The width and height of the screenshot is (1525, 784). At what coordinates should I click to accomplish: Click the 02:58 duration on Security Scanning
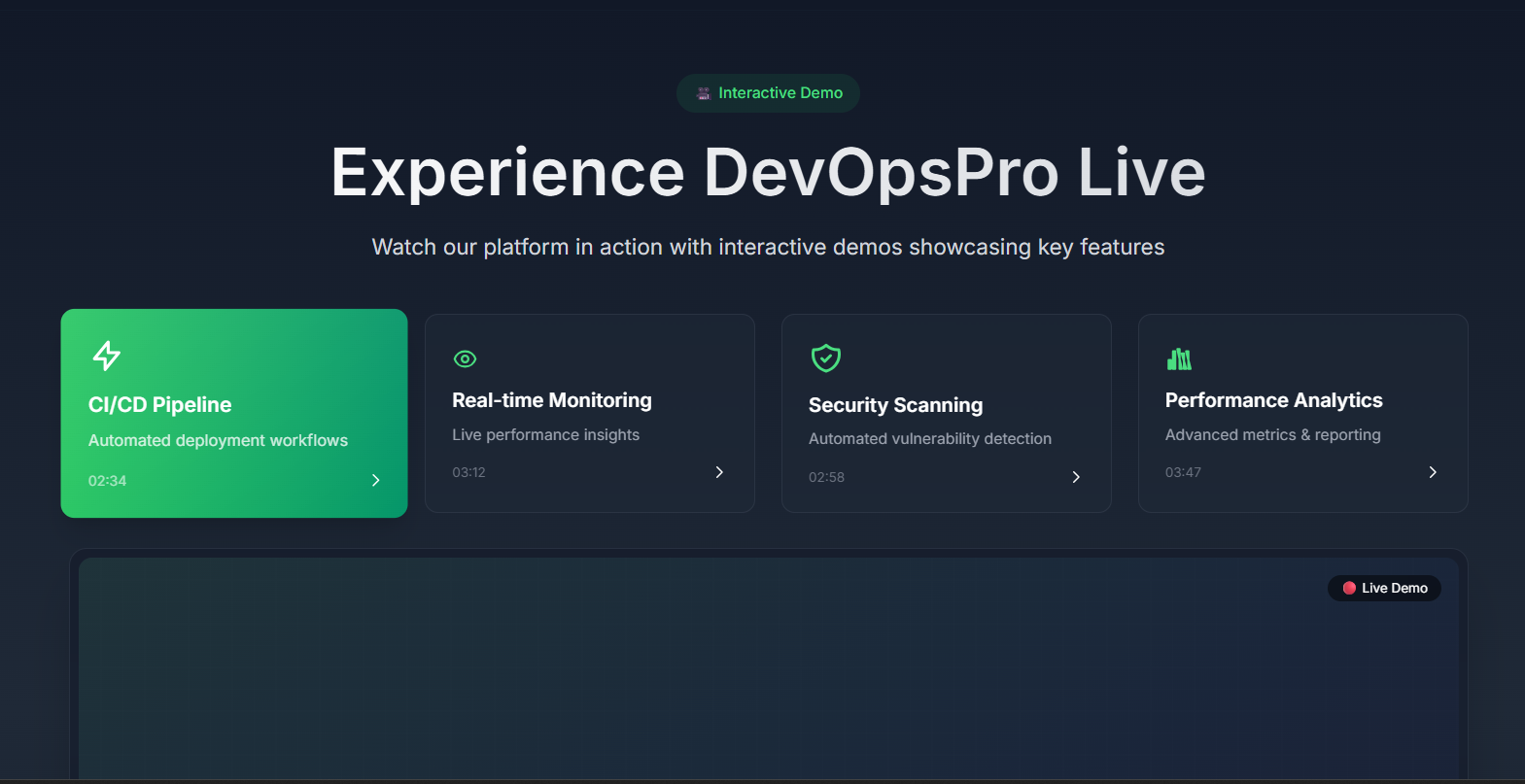pos(826,477)
